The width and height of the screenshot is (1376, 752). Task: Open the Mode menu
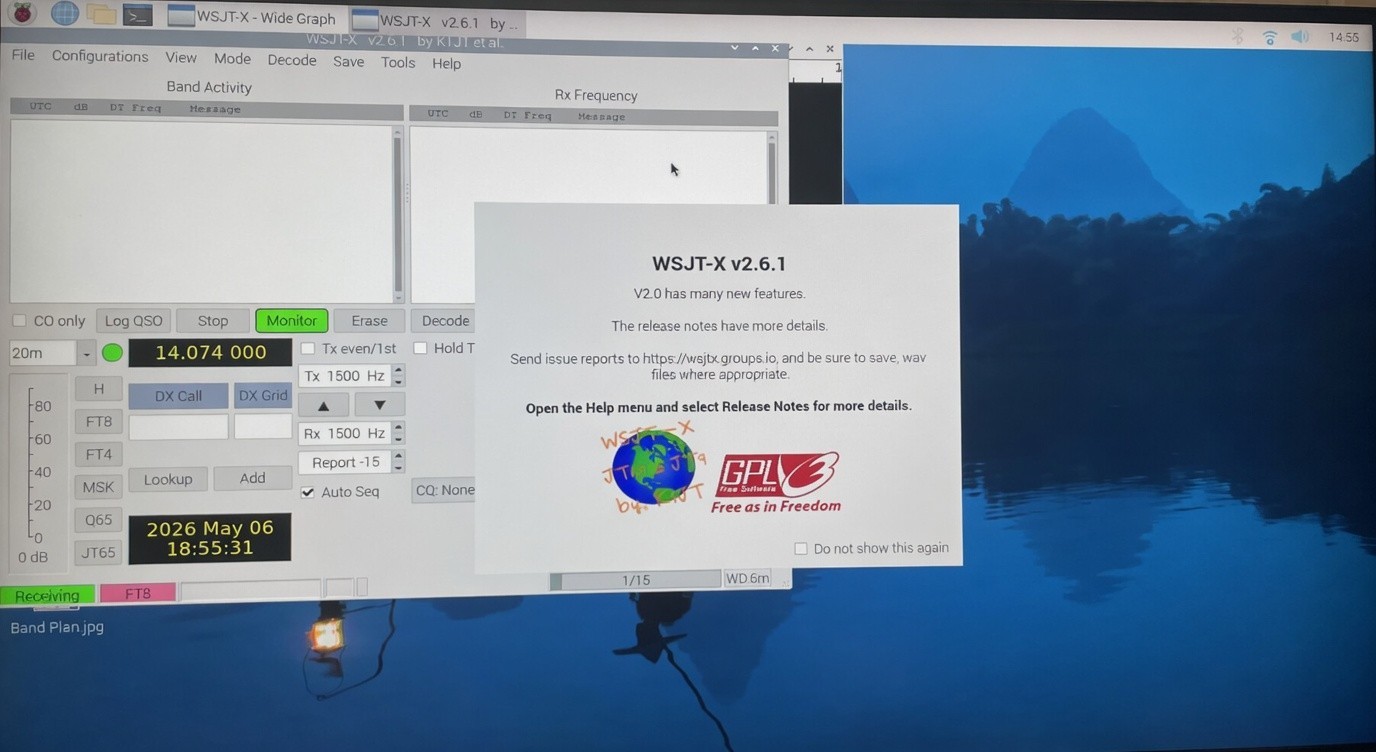(232, 58)
